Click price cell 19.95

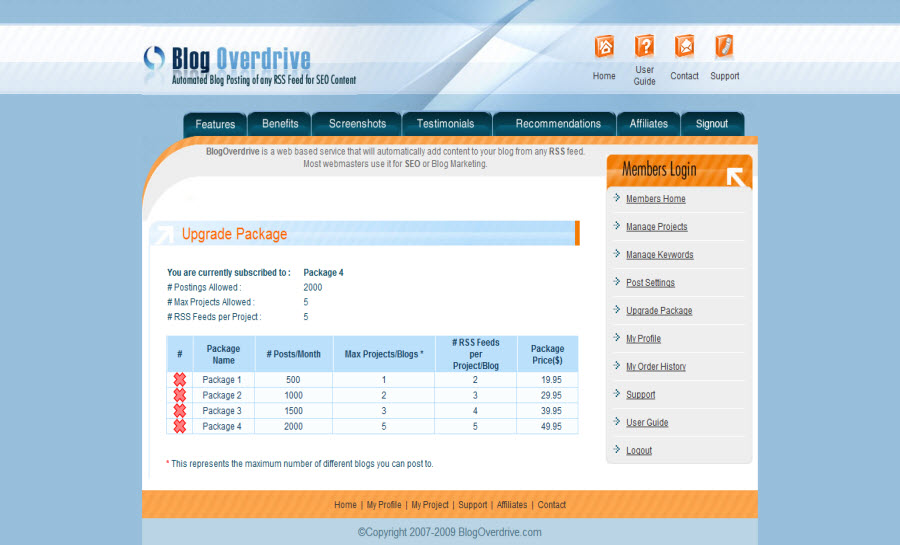(550, 380)
